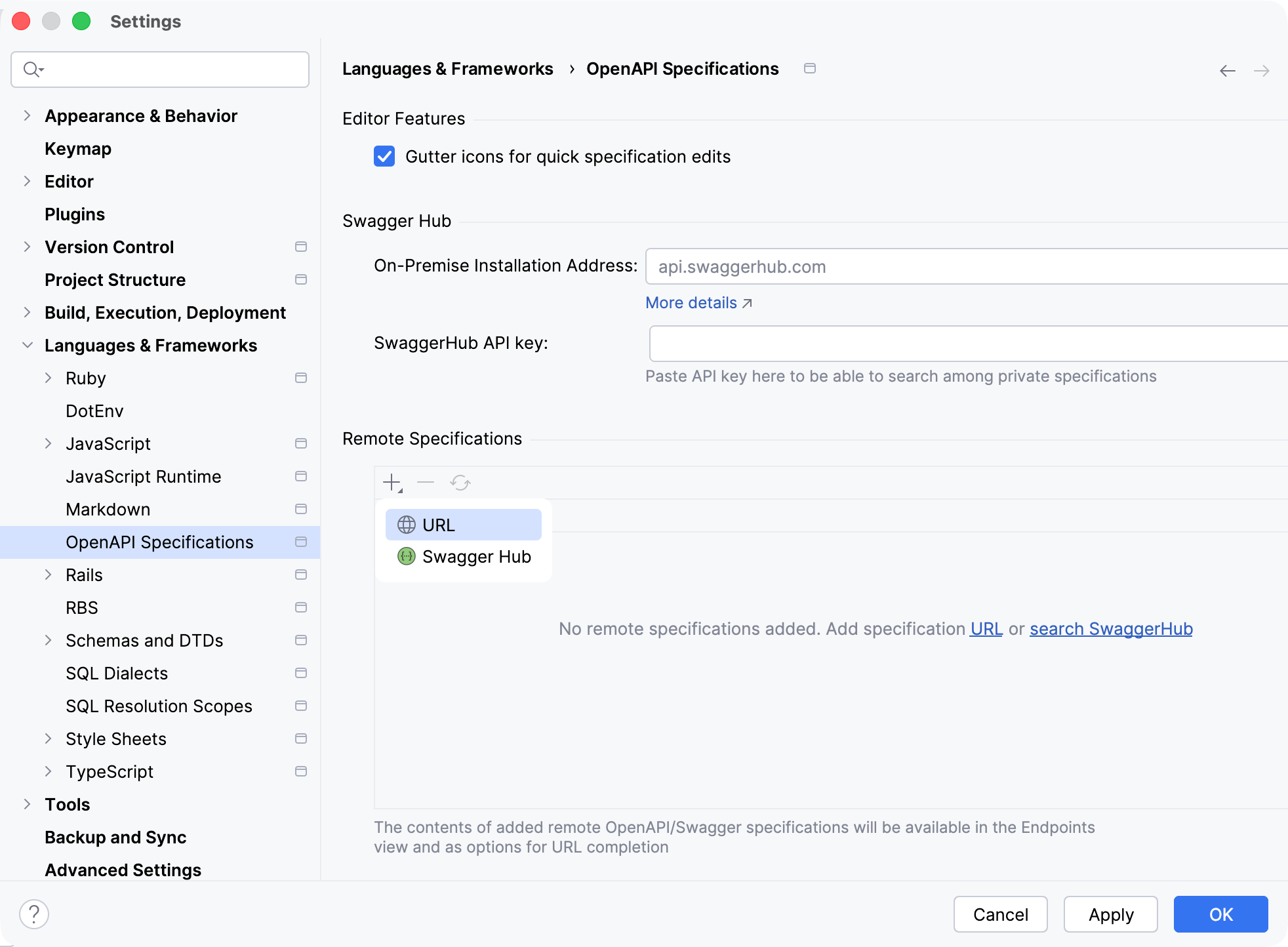
Task: Click project-level icon on Project Structure row
Action: [301, 279]
